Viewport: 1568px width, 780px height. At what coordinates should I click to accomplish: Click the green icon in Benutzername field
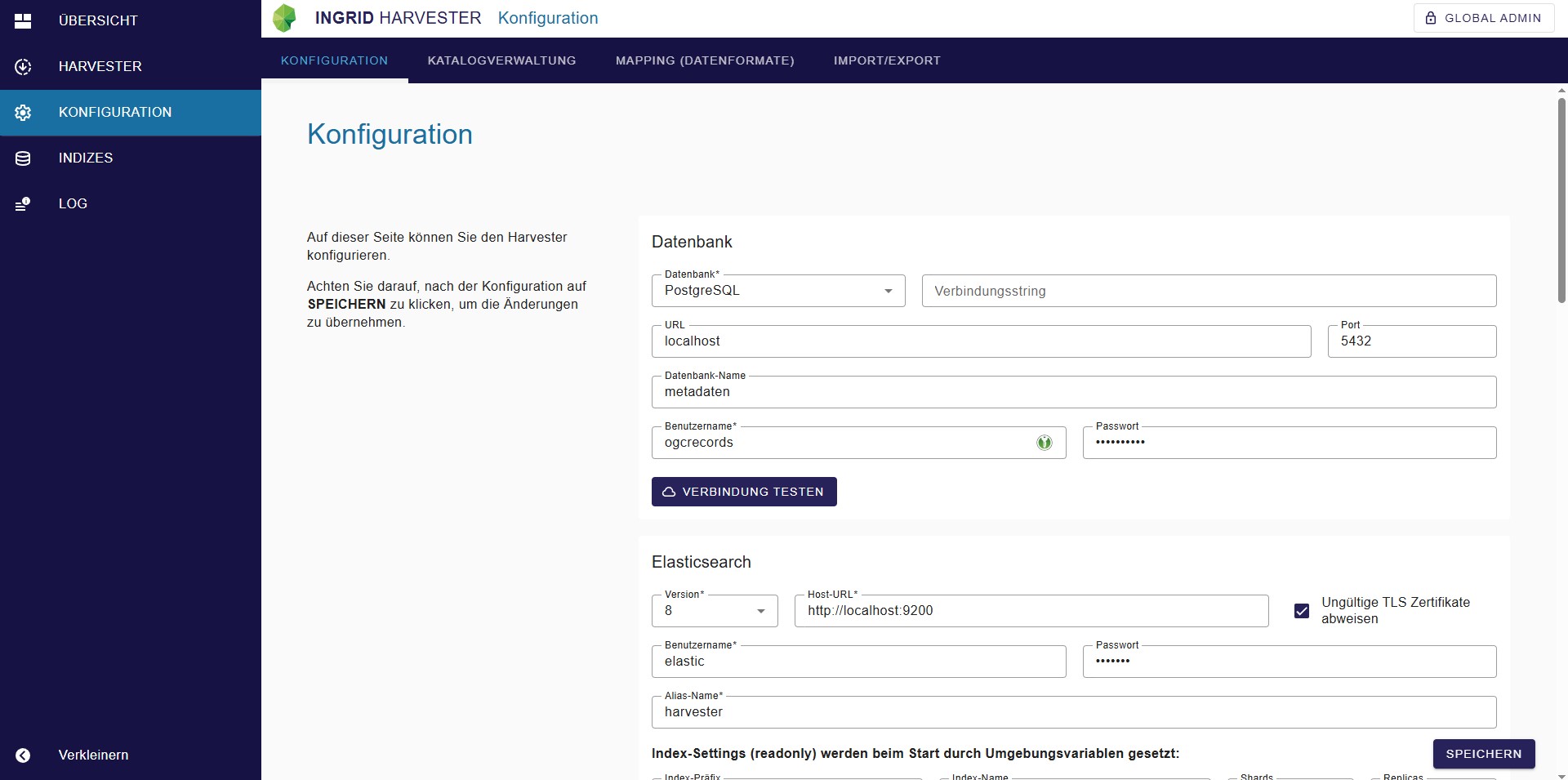(1044, 443)
